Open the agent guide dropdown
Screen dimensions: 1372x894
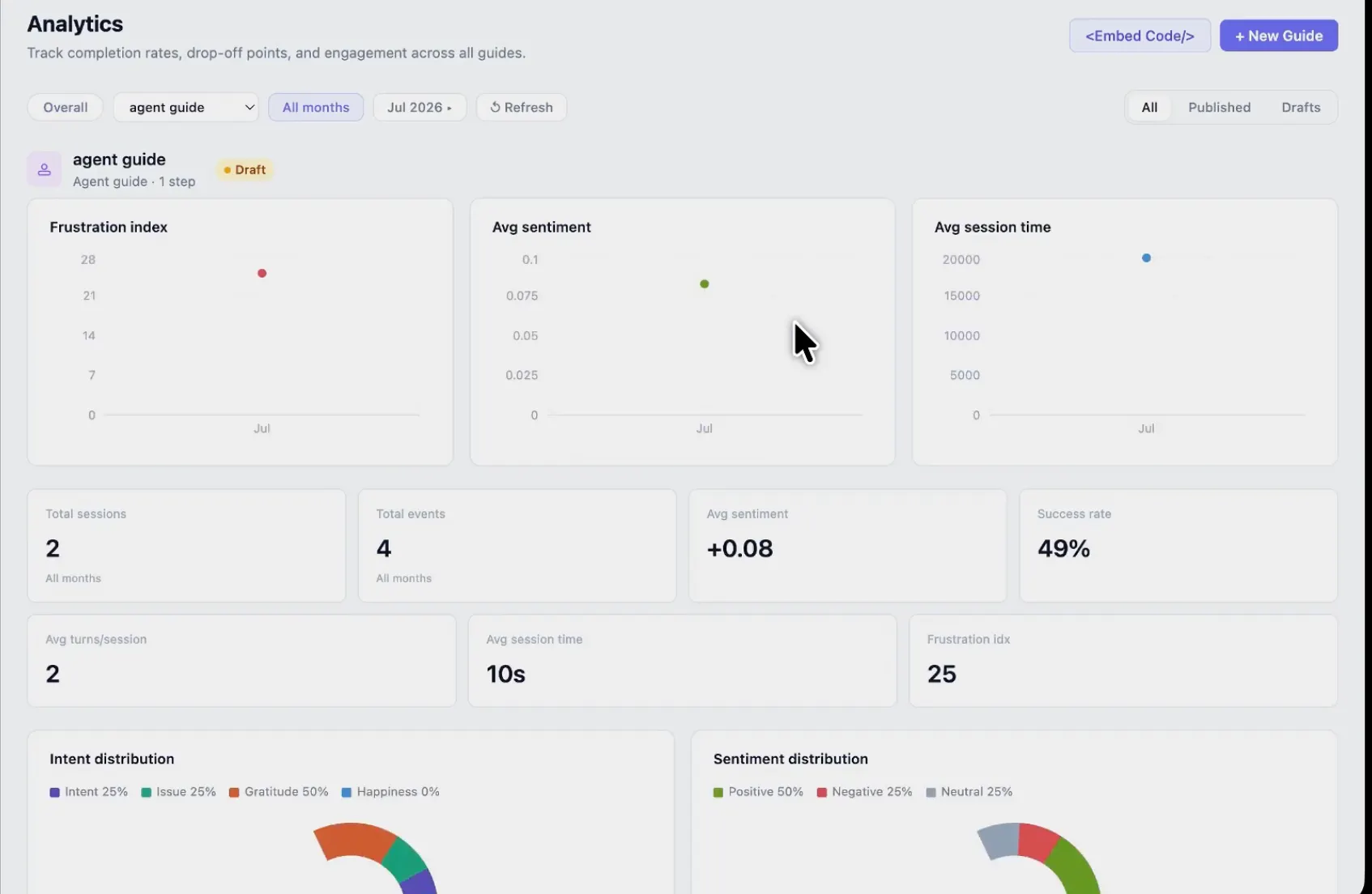pos(186,107)
